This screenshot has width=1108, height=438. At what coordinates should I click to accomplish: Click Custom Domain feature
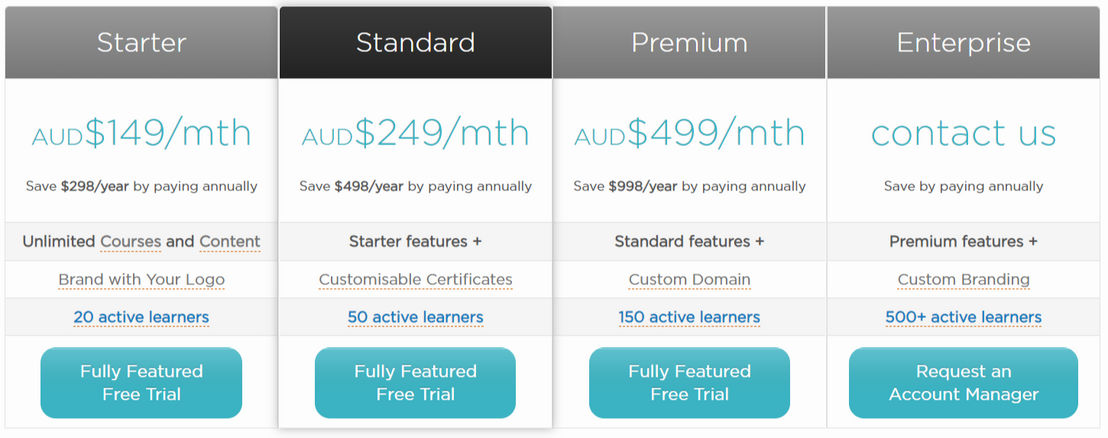(x=690, y=280)
